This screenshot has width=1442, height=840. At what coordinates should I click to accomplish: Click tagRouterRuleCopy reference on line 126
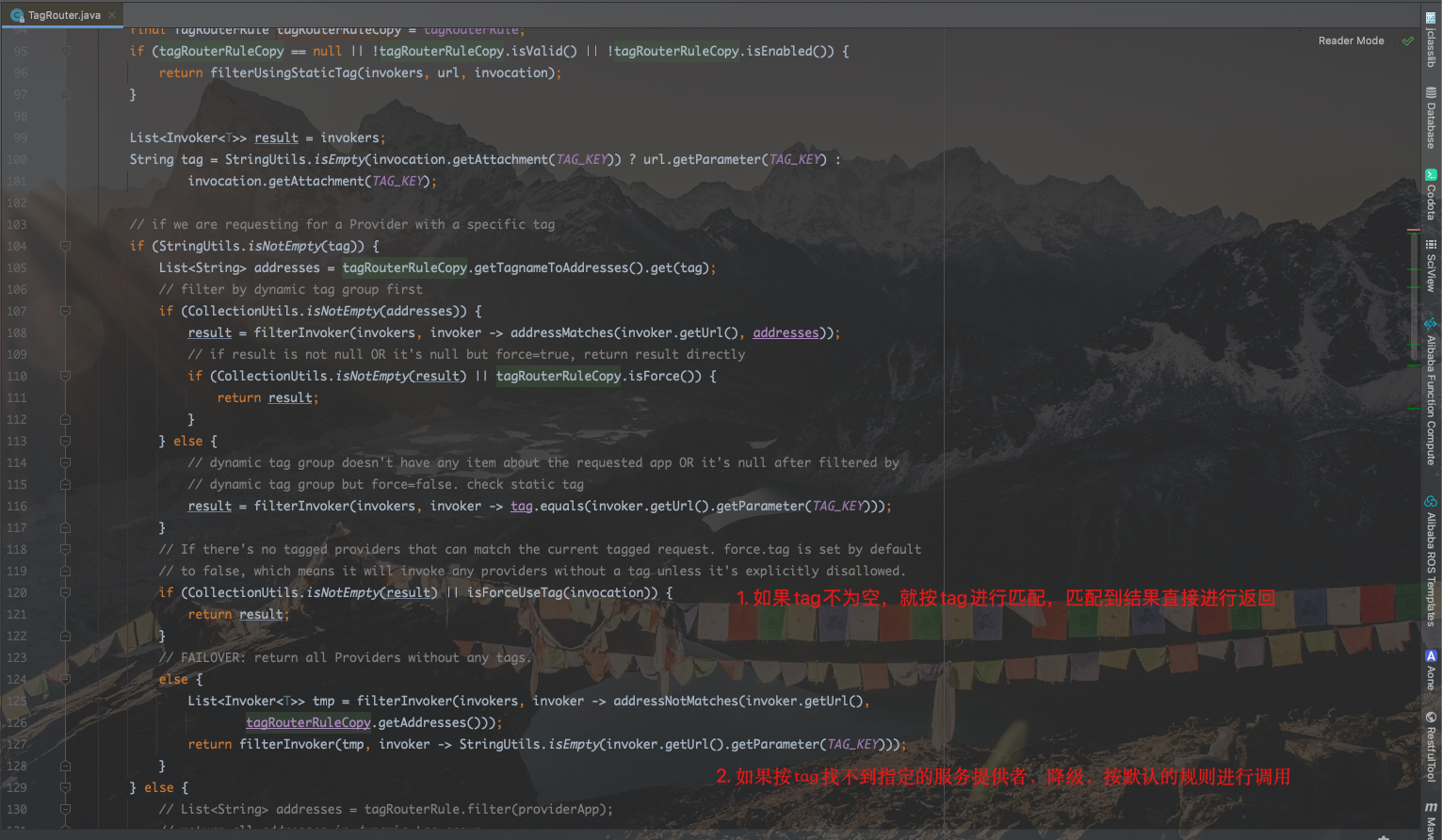(x=308, y=722)
